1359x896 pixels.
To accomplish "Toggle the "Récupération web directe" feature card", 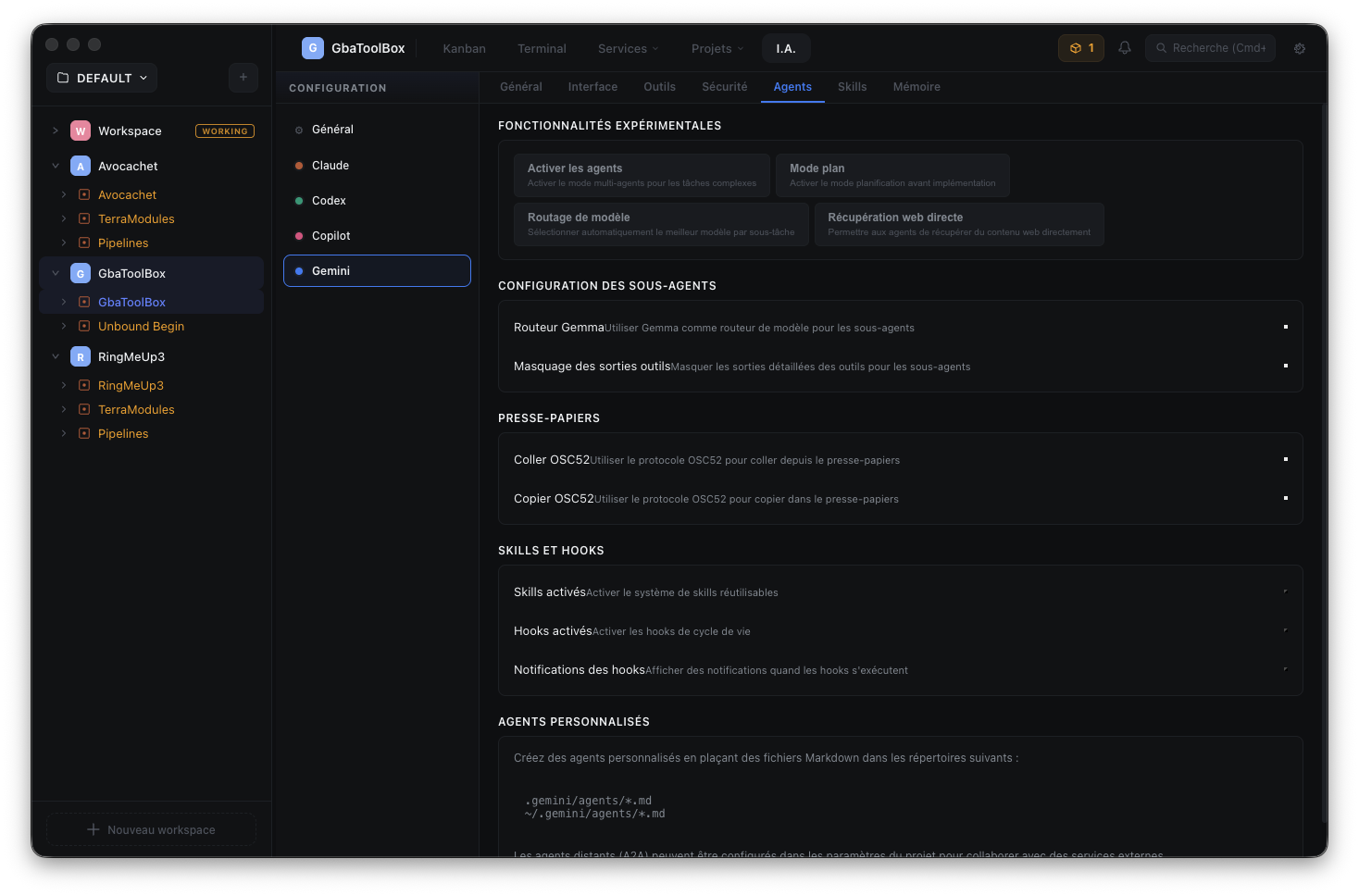I will tap(959, 224).
